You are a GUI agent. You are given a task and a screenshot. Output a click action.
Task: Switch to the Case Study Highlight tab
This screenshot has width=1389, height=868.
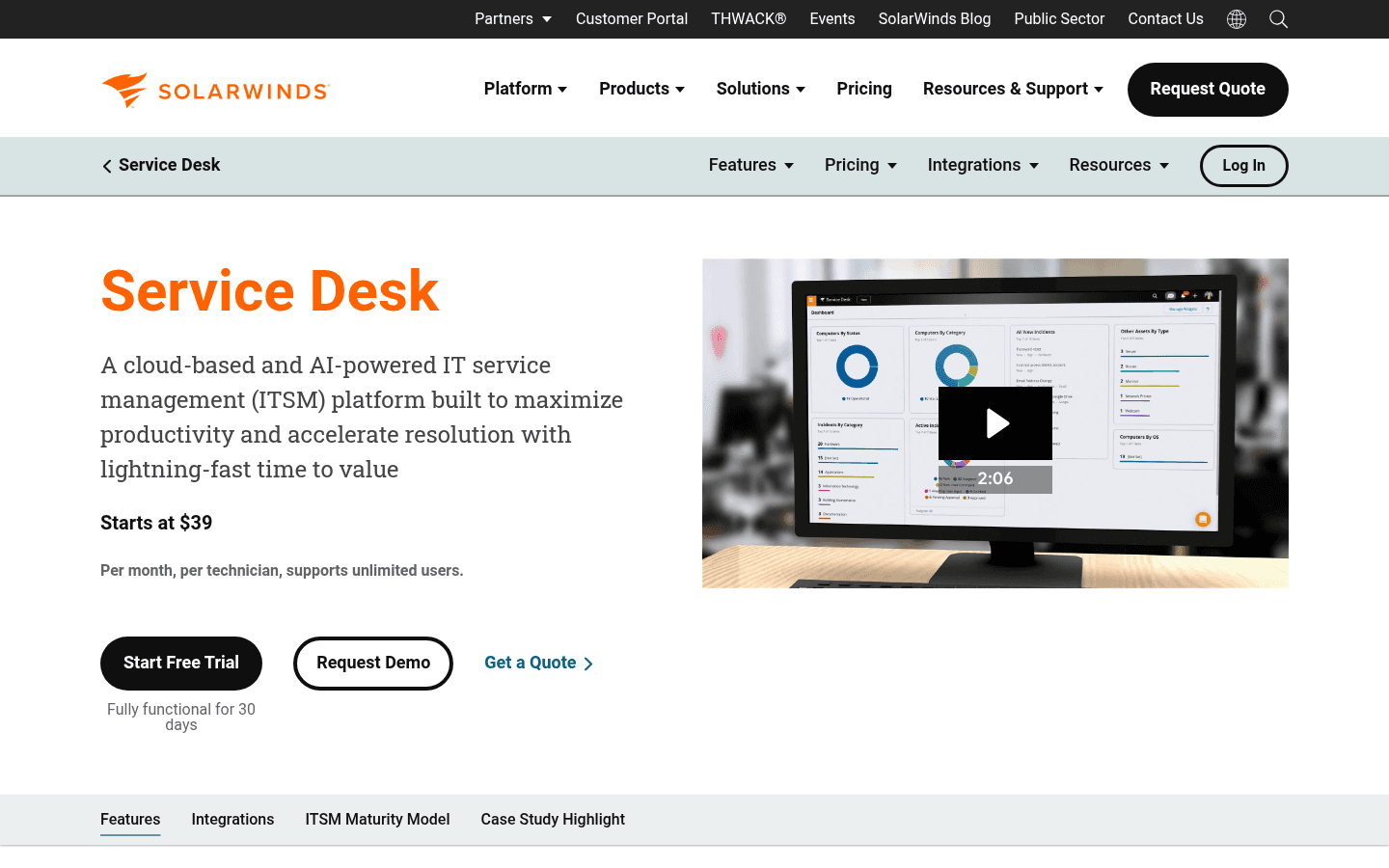pos(553,820)
